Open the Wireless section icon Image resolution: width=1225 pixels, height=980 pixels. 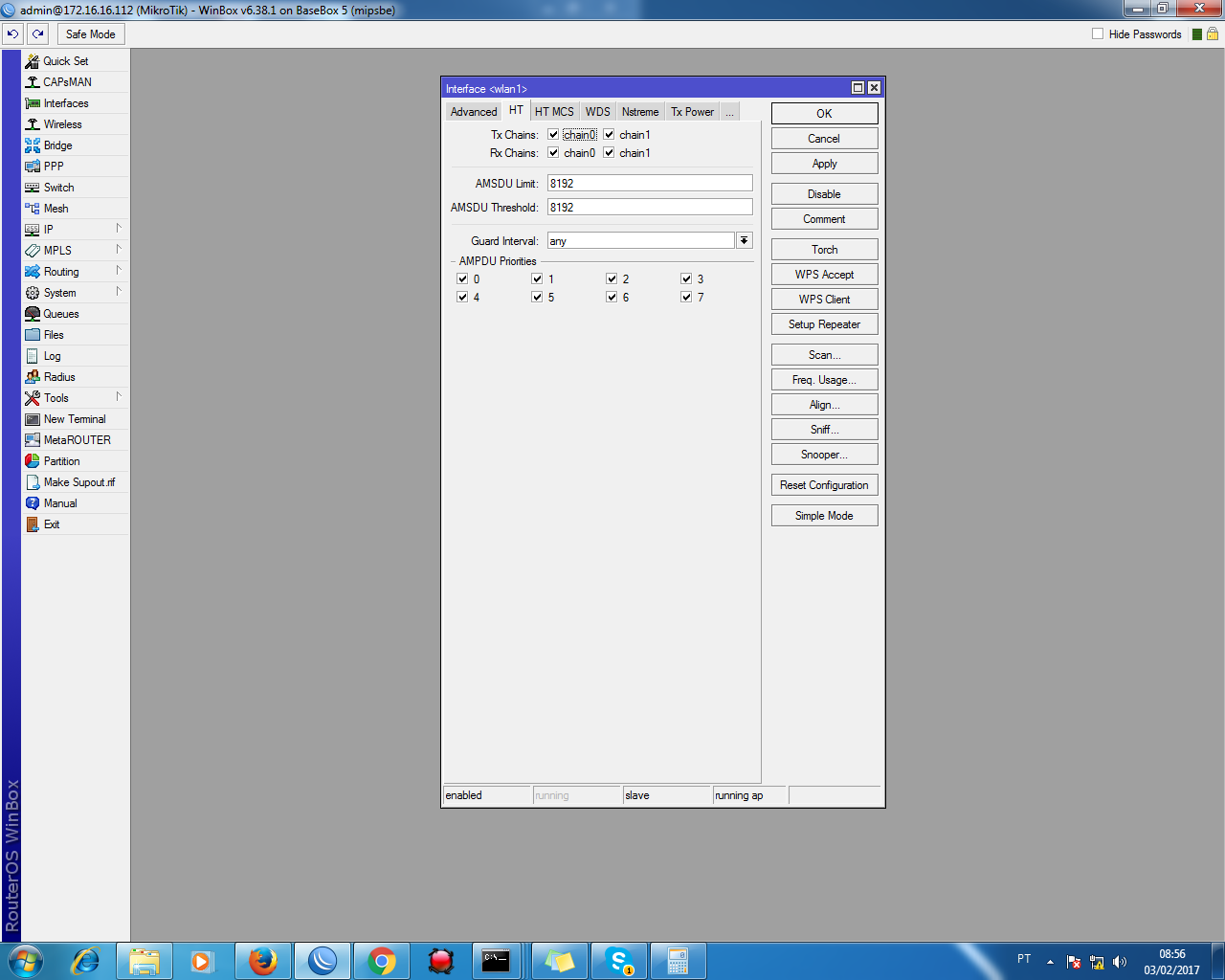[33, 124]
